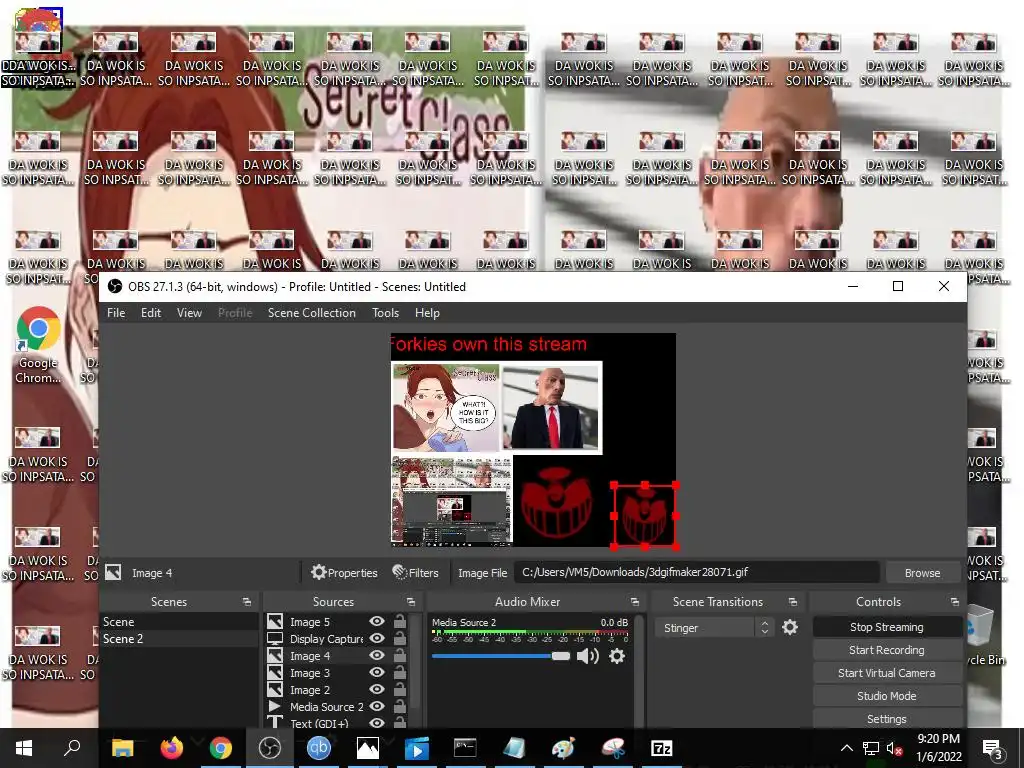Open OBS Settings from Controls
Viewport: 1024px width, 768px height.
(x=886, y=718)
